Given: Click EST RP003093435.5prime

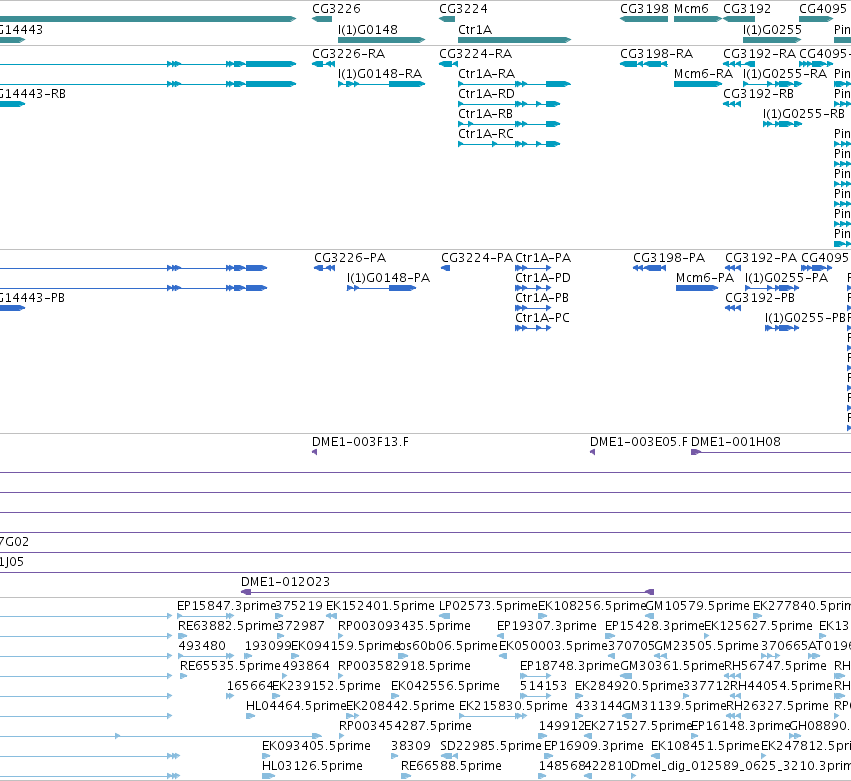Looking at the screenshot, I should 404,626.
